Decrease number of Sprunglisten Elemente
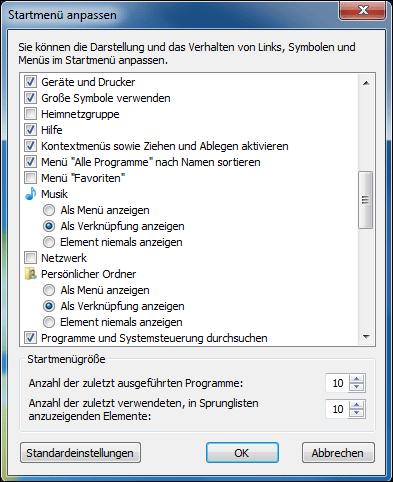This screenshot has height=482, width=393. click(x=357, y=413)
